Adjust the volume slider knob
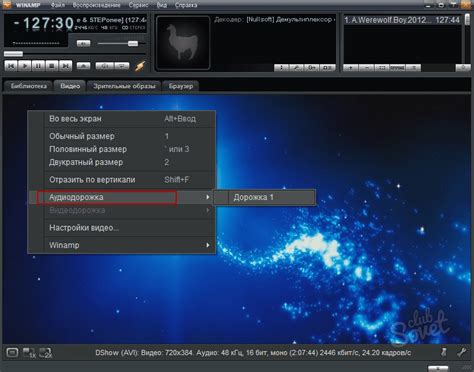Viewport: 474px width, 372px height. (133, 43)
